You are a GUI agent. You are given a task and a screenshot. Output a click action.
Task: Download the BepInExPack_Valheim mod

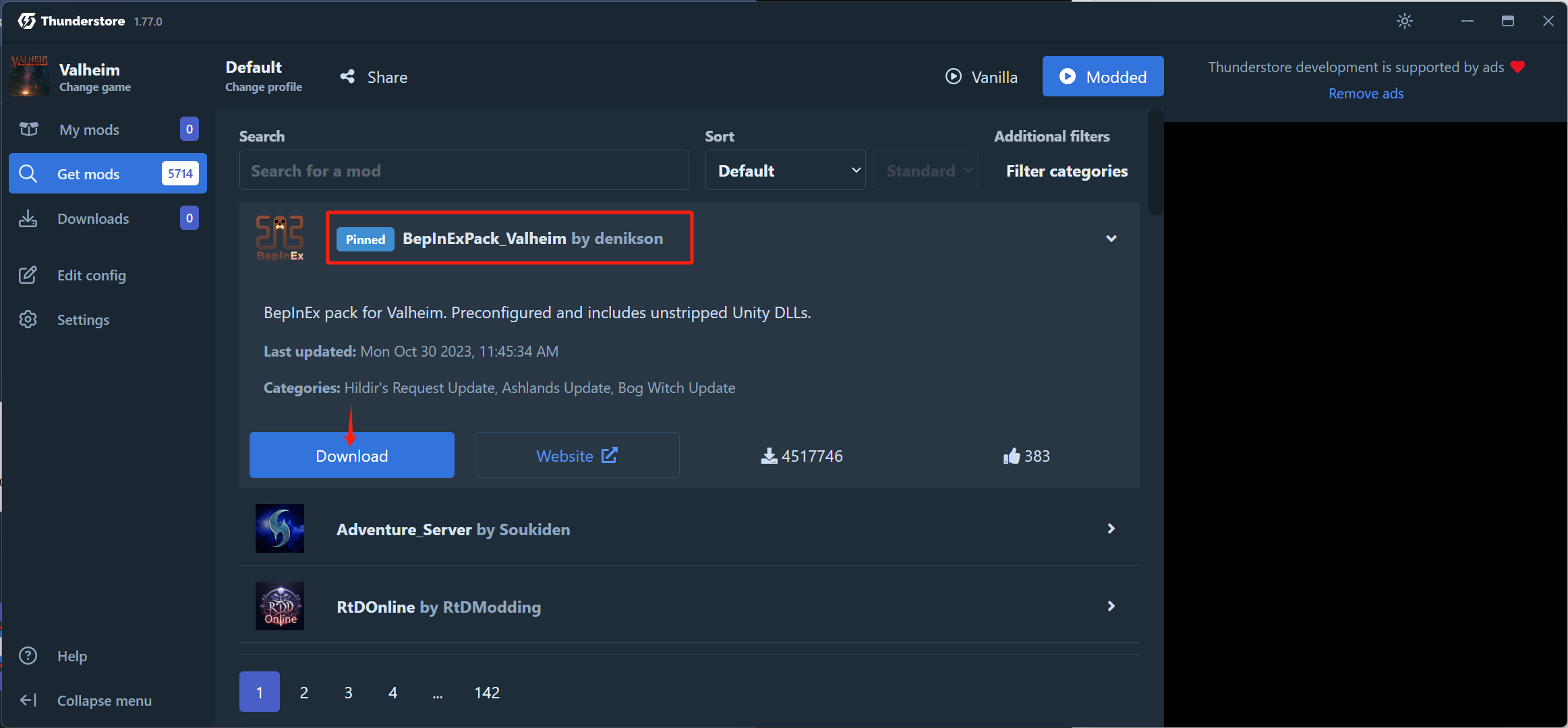[351, 456]
